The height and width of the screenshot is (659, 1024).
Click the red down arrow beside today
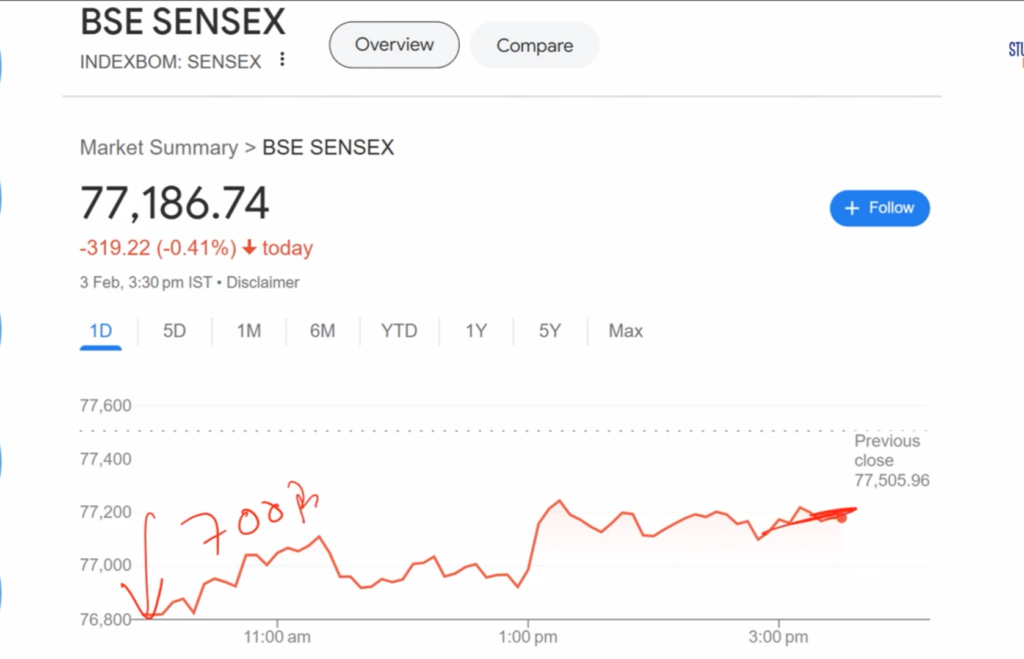[249, 248]
